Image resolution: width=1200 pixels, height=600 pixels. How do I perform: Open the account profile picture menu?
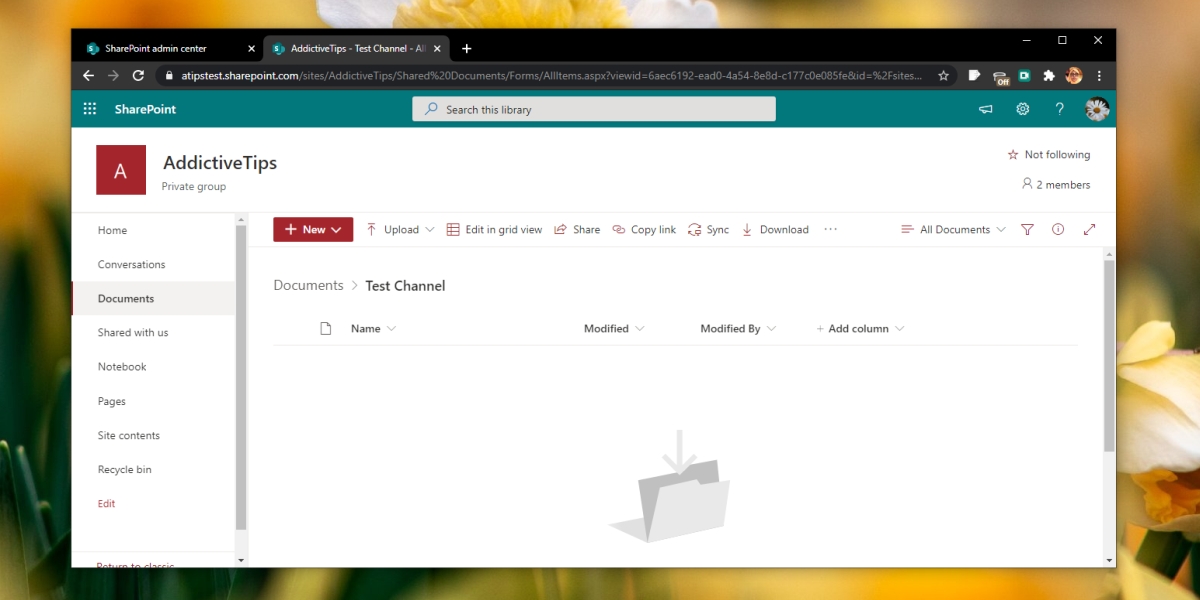coord(1097,109)
